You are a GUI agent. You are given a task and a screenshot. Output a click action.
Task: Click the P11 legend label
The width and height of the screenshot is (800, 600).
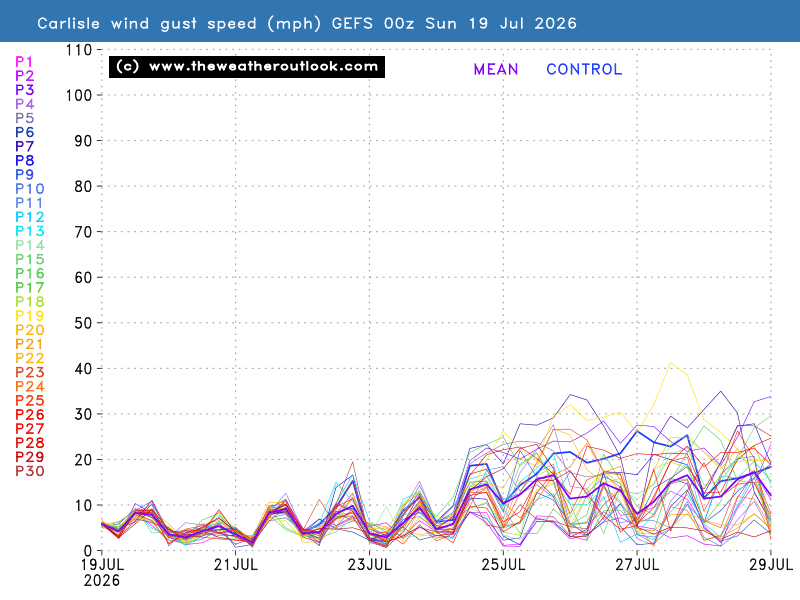[29, 203]
